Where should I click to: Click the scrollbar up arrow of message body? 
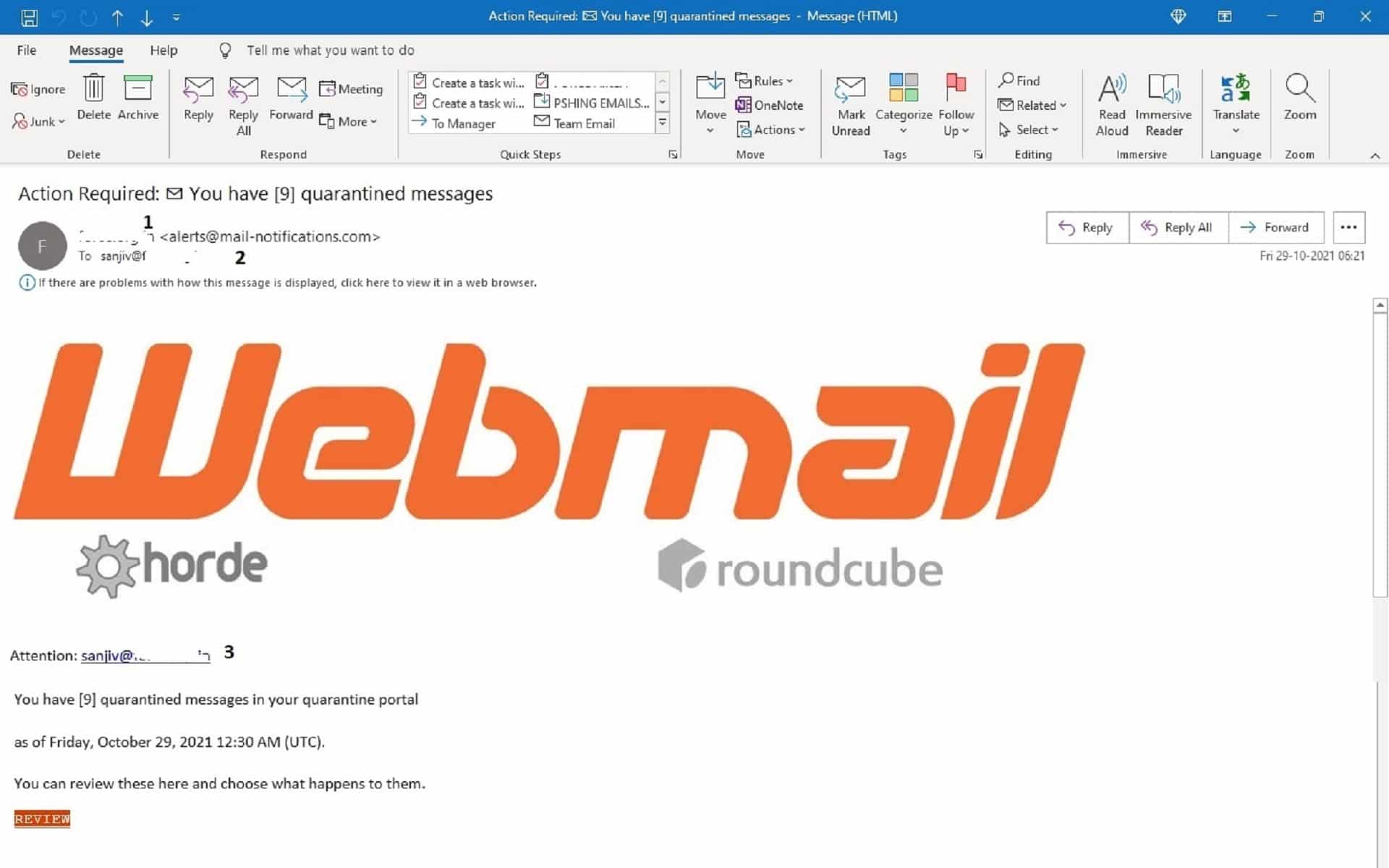pos(1380,305)
